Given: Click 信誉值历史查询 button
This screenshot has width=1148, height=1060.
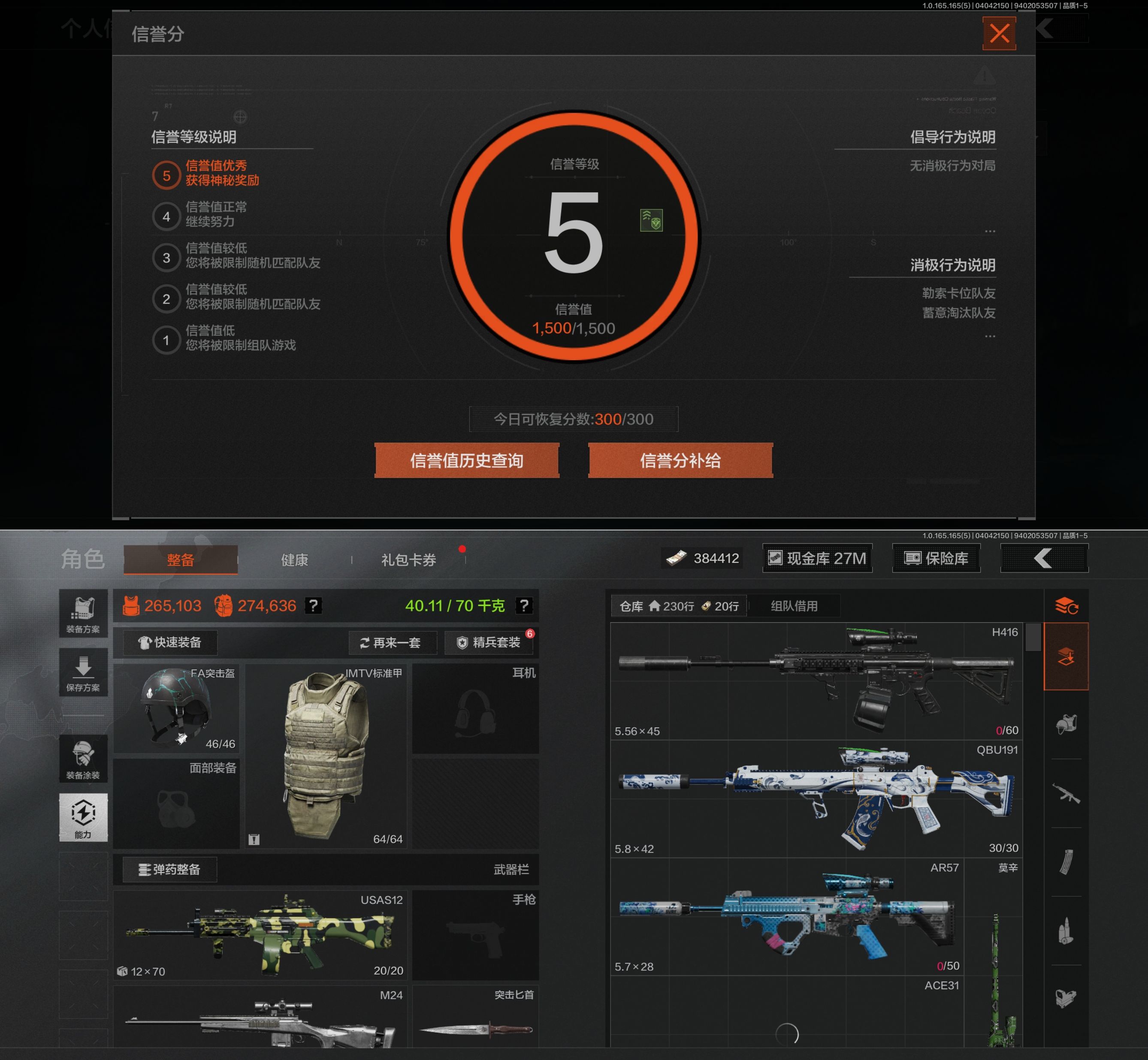Looking at the screenshot, I should (466, 461).
